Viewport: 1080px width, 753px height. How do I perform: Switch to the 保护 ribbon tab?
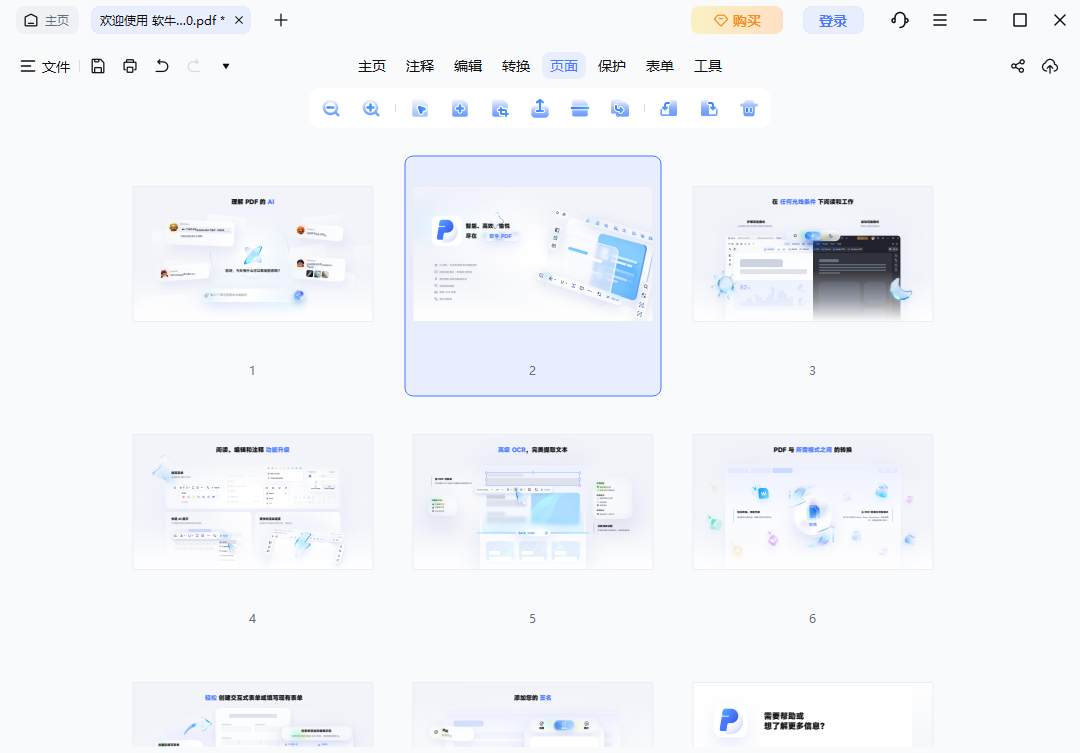tap(612, 66)
